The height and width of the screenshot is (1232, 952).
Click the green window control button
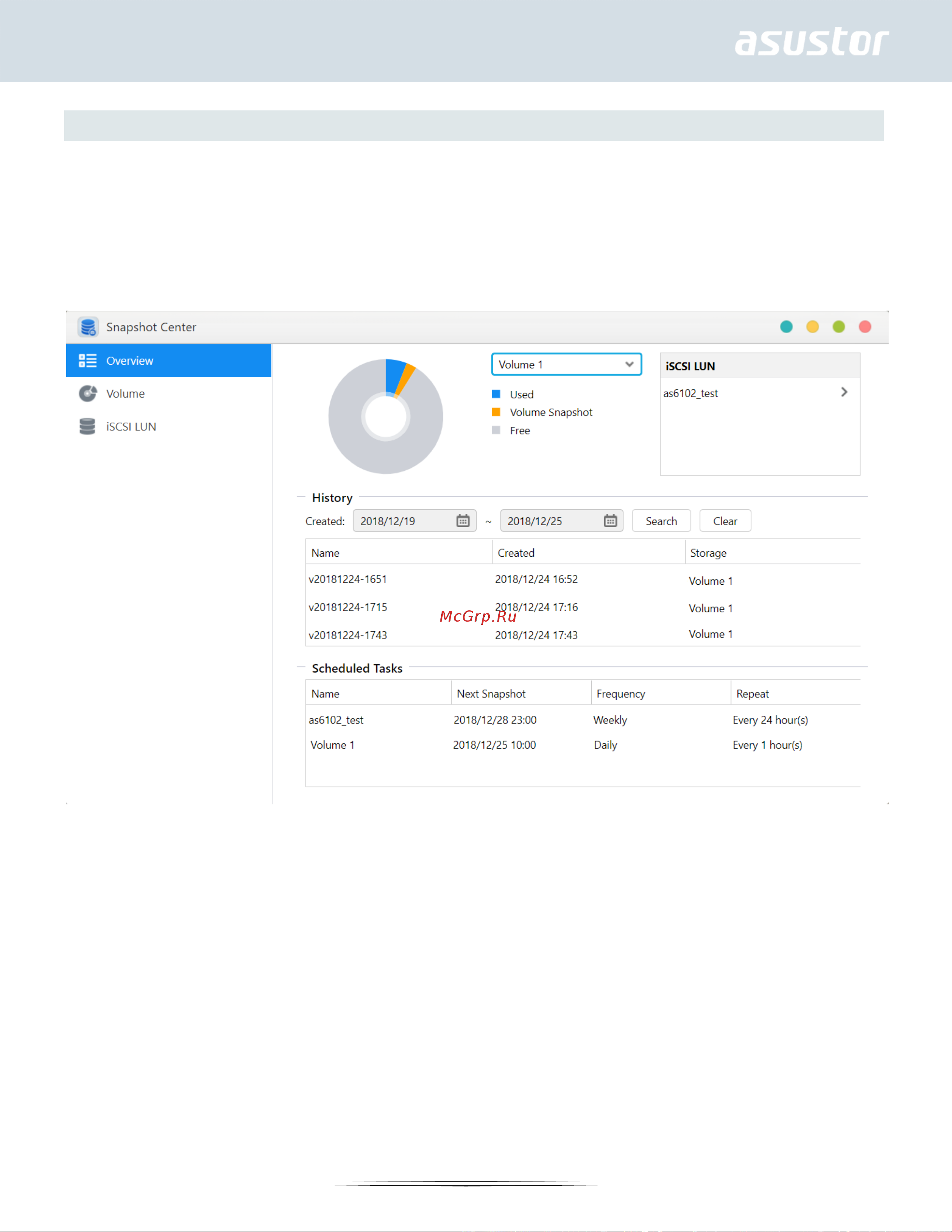click(x=838, y=327)
